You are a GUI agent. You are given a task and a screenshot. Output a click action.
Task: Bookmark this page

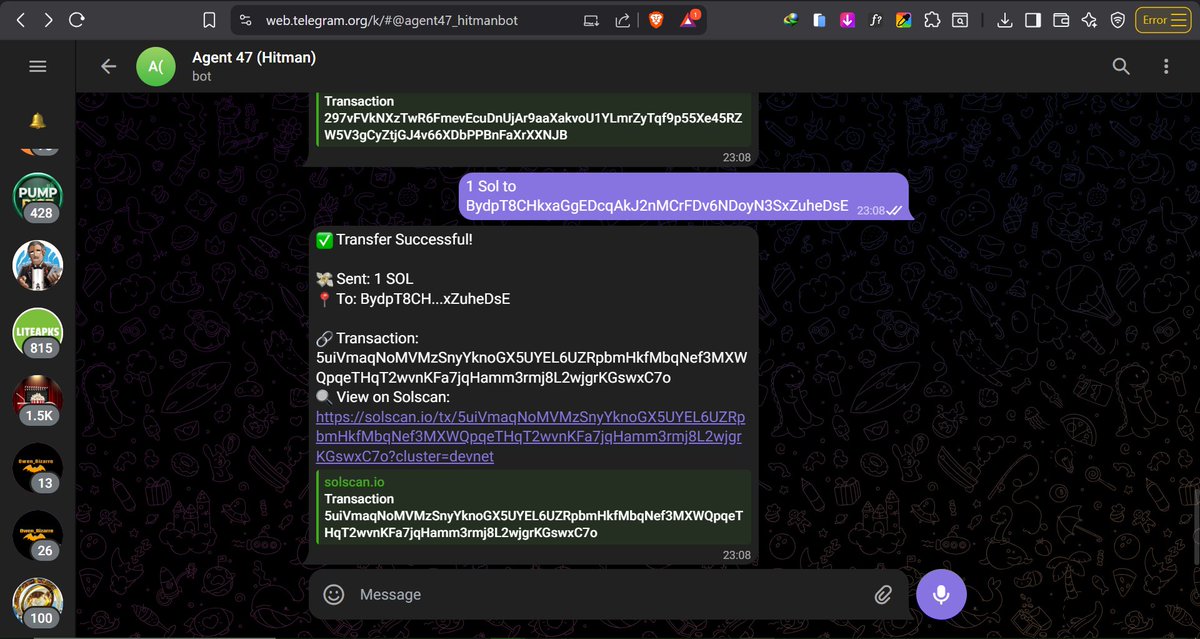coord(209,19)
